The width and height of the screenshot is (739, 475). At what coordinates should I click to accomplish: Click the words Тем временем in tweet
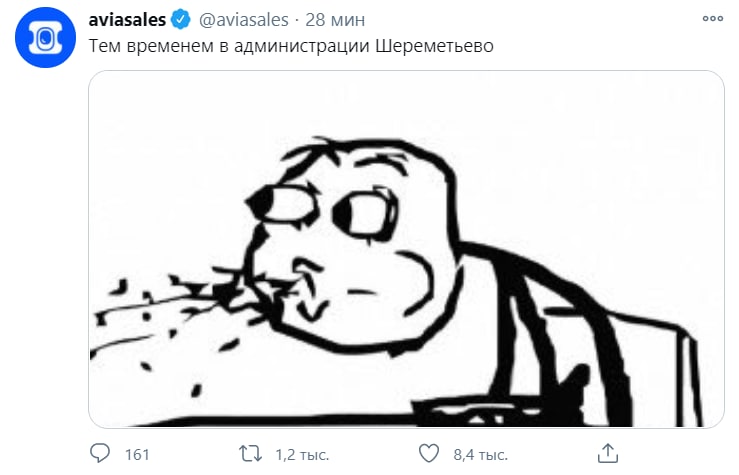[151, 47]
